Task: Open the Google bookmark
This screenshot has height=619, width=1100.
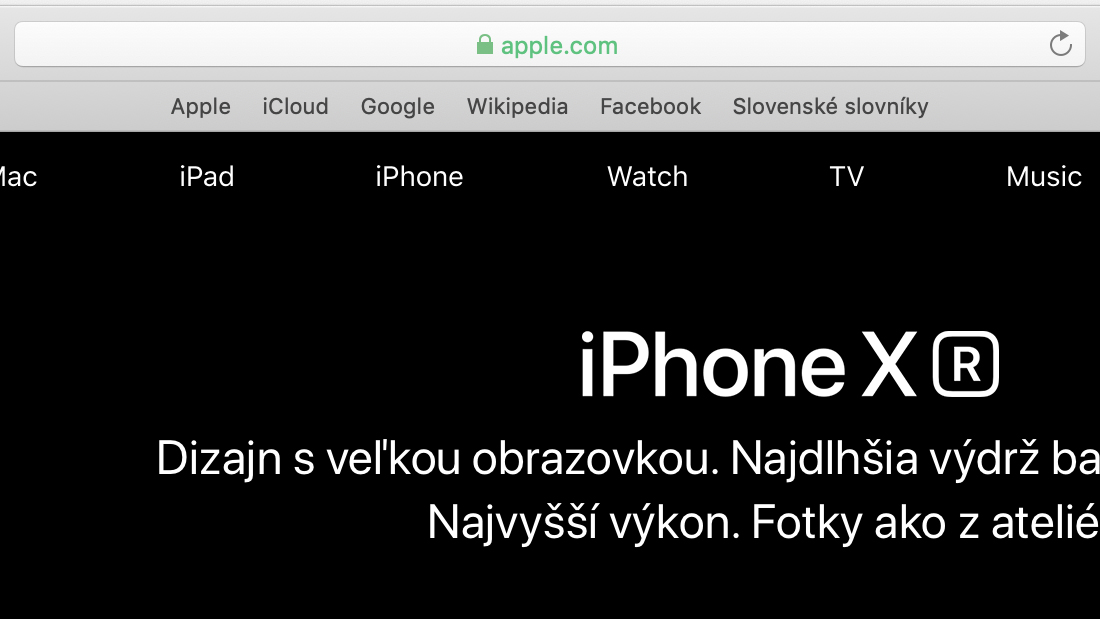Action: [398, 106]
